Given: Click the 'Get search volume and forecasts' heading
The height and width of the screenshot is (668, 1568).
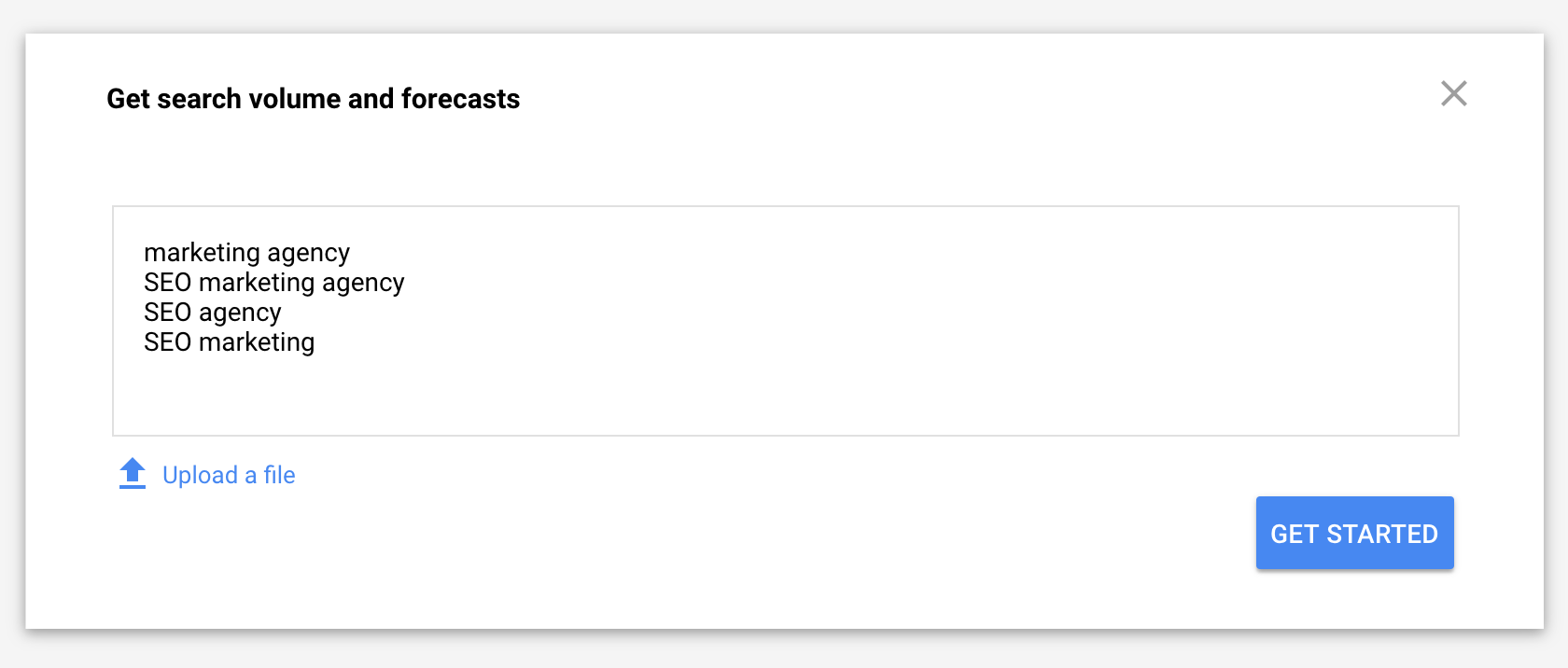Looking at the screenshot, I should tap(313, 99).
